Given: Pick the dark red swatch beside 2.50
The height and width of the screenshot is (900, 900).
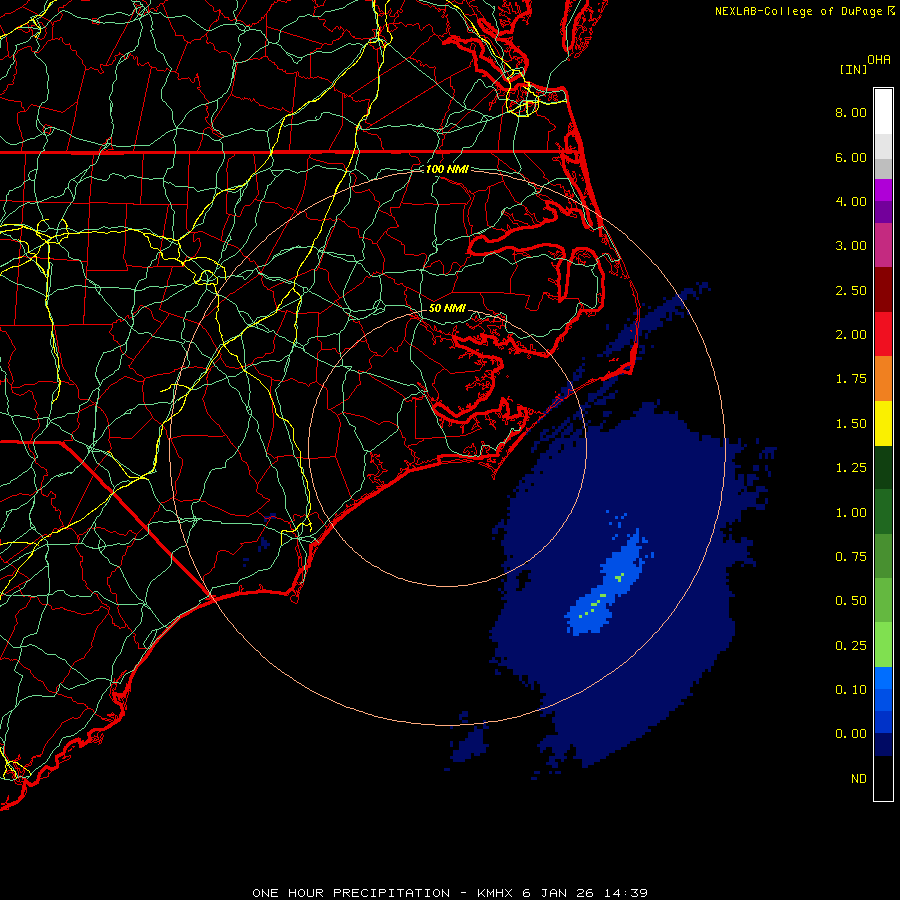Looking at the screenshot, I should tap(883, 290).
